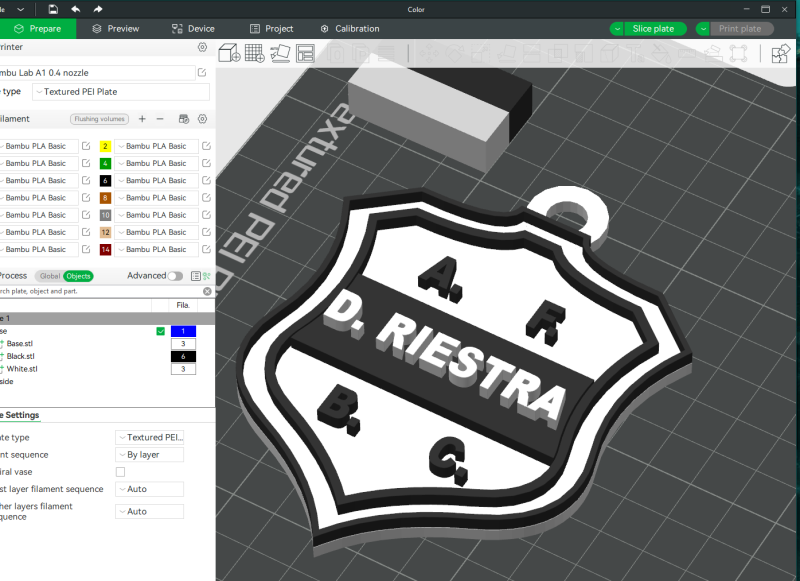Open the Project tab
Viewport: 800px width, 581px height.
point(271,29)
